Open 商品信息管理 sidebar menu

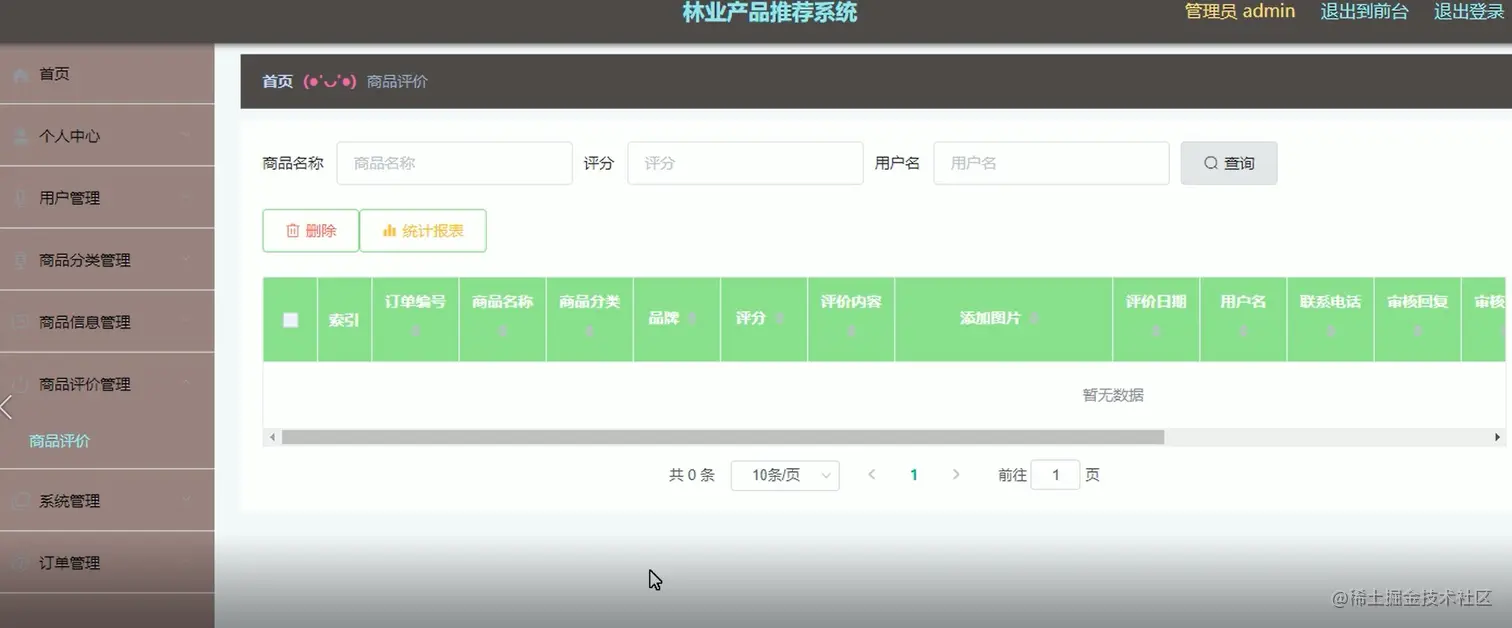pyautogui.click(x=107, y=322)
